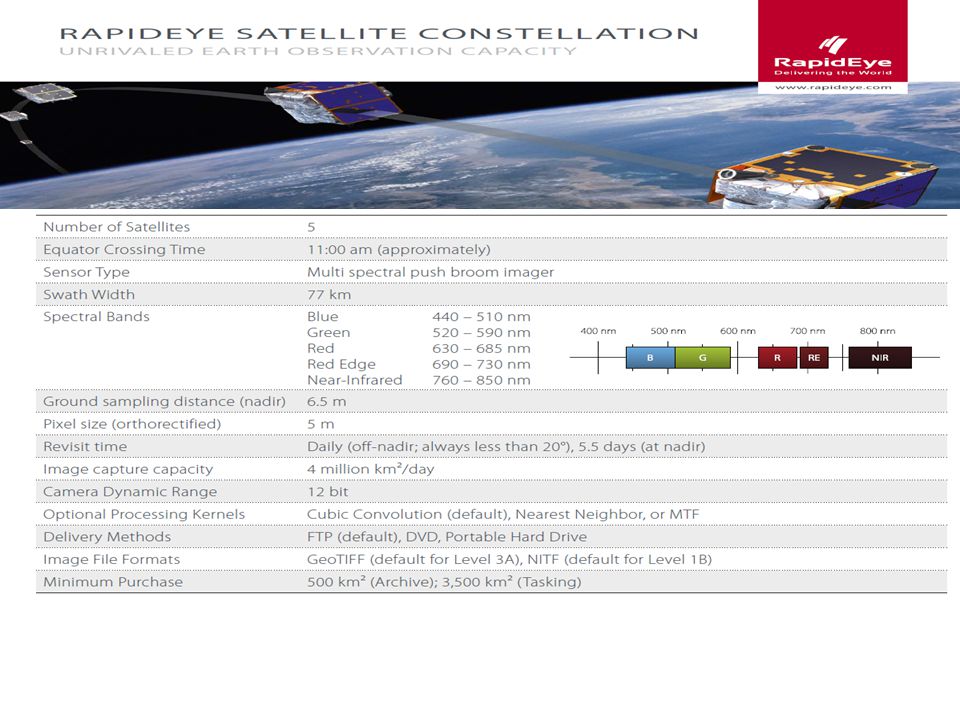The image size is (960, 720).
Task: Click the 'Swath Width' label
Action: (89, 294)
